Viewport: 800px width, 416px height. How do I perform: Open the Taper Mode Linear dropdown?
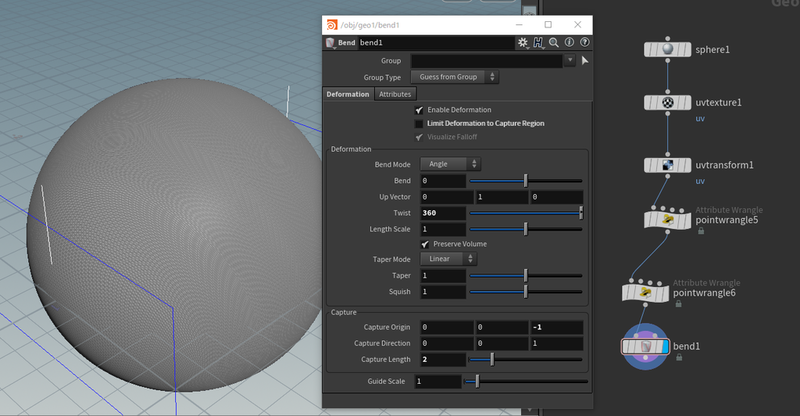pos(448,259)
